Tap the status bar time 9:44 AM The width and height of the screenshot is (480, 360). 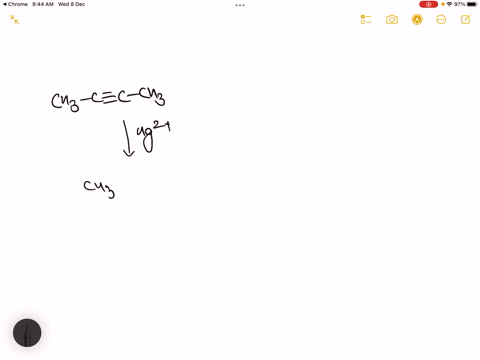click(43, 4)
